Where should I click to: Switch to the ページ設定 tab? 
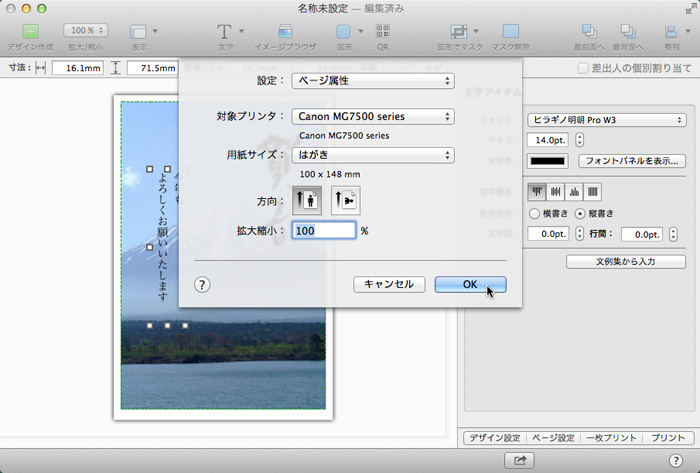[553, 438]
